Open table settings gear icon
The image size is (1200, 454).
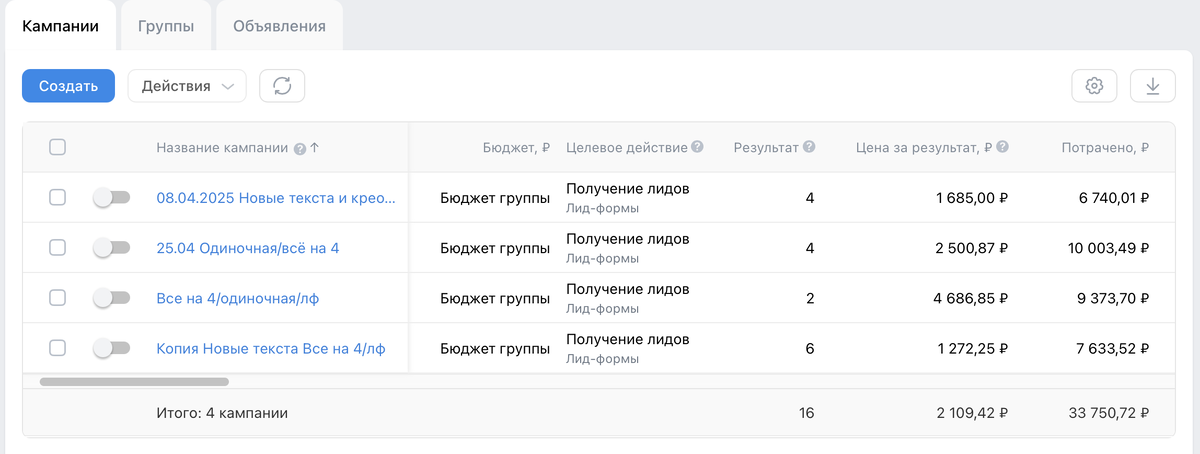1094,86
